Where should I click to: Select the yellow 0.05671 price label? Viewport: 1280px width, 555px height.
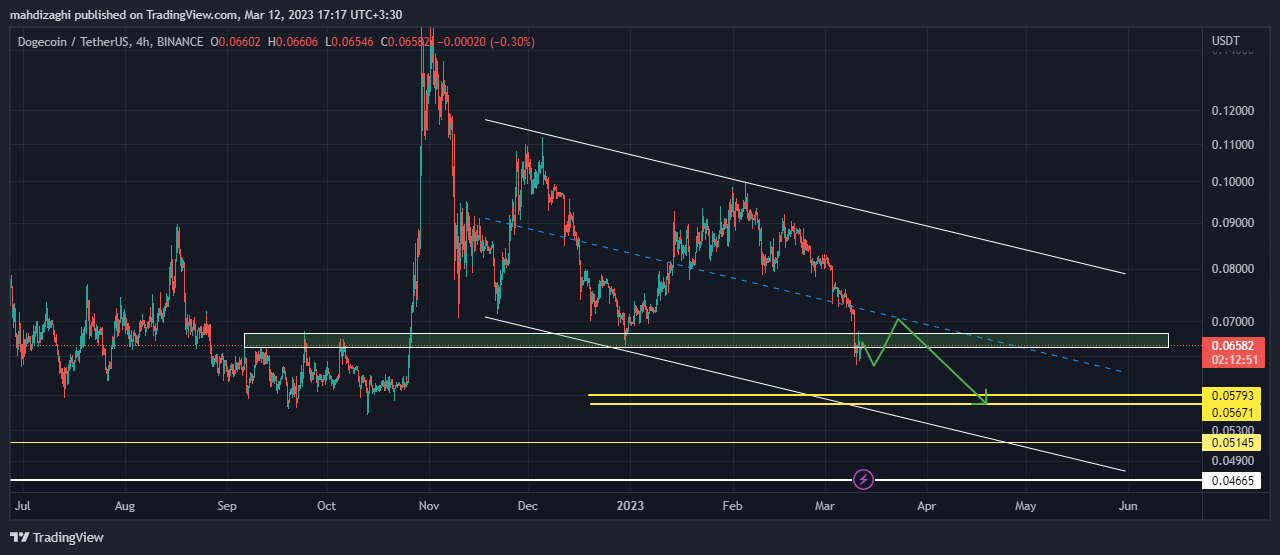(x=1232, y=412)
